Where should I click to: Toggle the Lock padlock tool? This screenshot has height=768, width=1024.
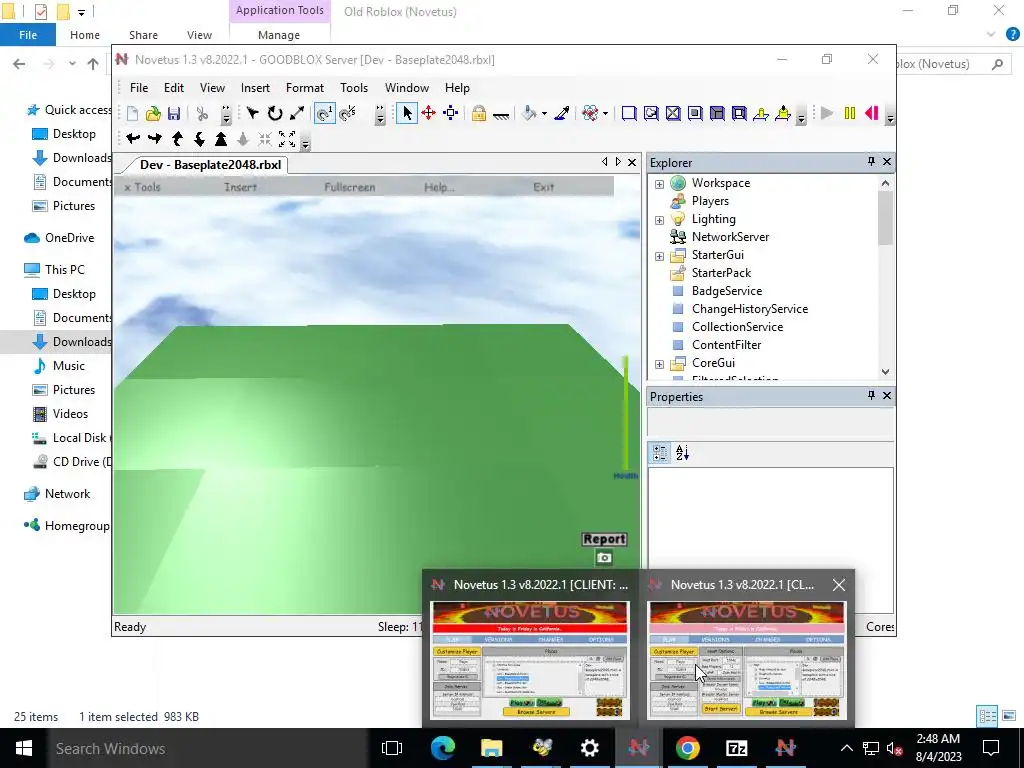[x=479, y=114]
